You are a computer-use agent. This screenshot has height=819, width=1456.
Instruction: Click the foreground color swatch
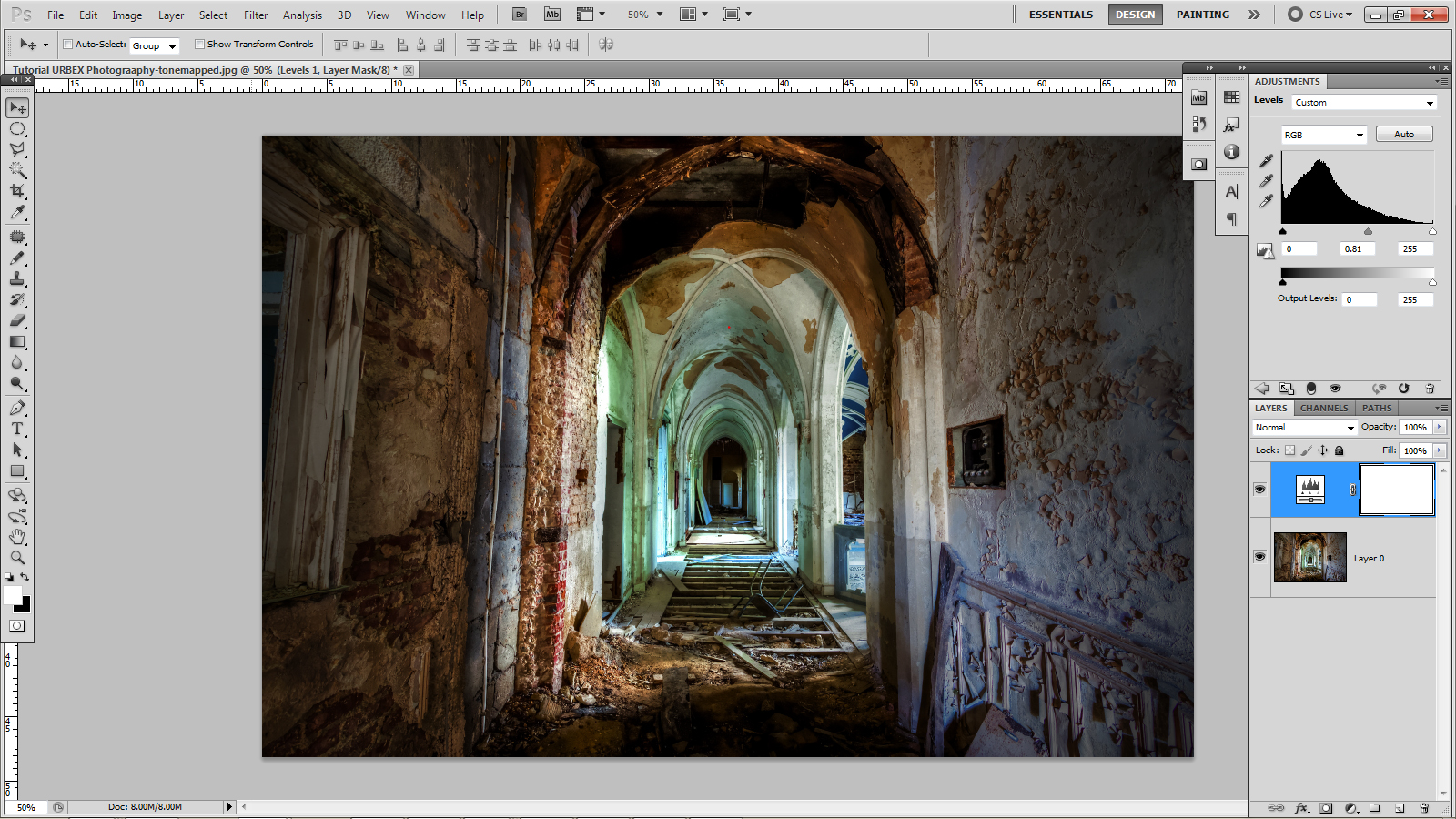(12, 595)
